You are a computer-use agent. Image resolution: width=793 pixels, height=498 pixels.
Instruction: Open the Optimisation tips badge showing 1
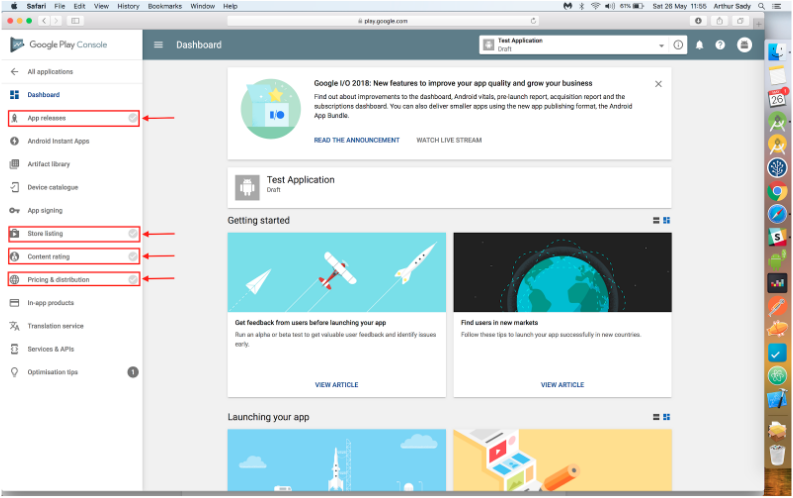pyautogui.click(x=133, y=372)
